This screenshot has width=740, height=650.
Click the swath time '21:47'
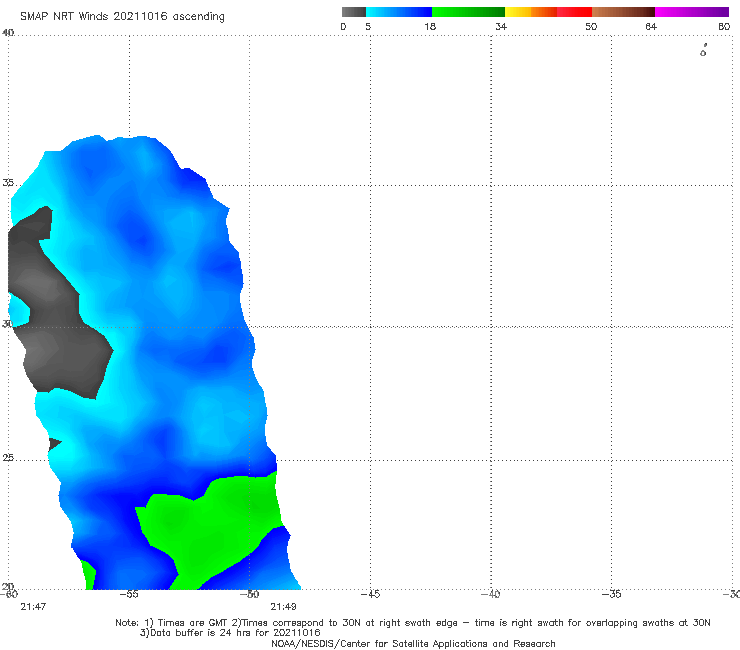pyautogui.click(x=33, y=607)
